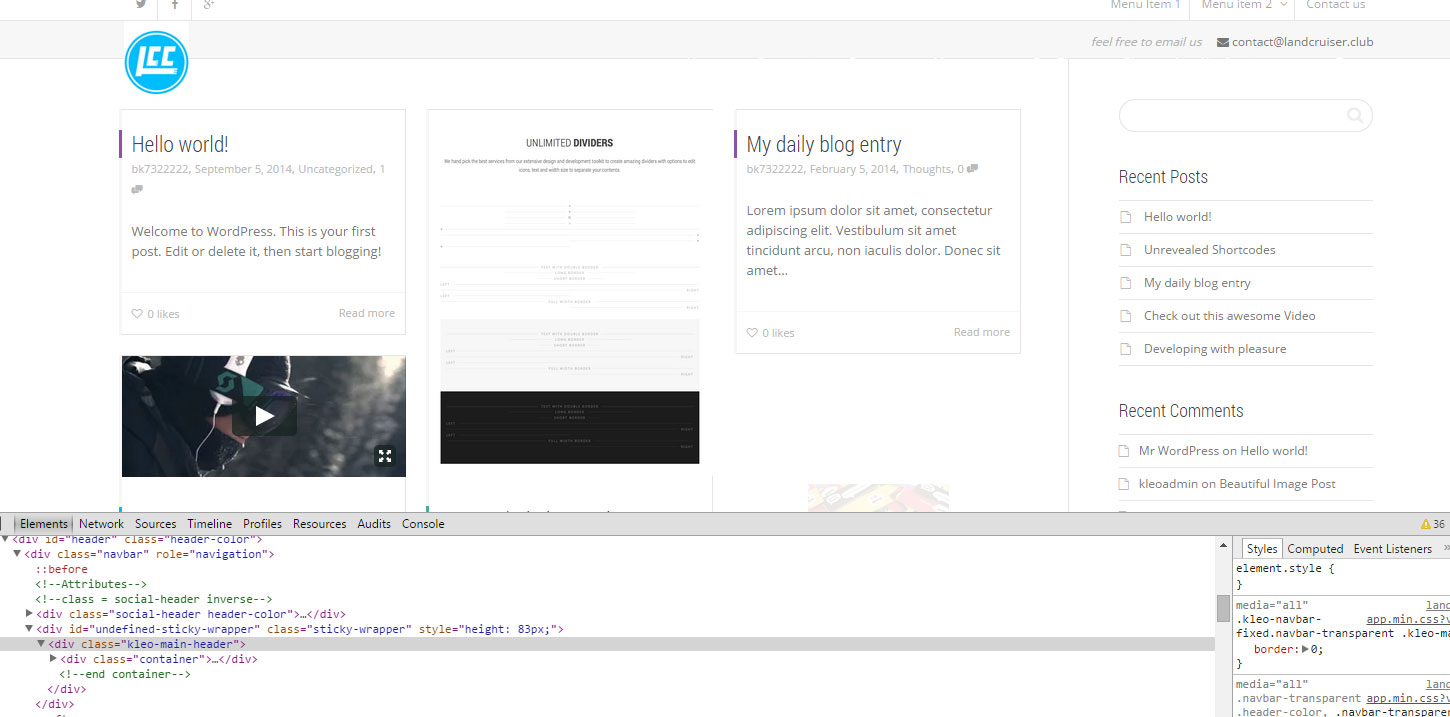Click the Google Plus social icon
Image resolution: width=1450 pixels, height=717 pixels.
[209, 5]
